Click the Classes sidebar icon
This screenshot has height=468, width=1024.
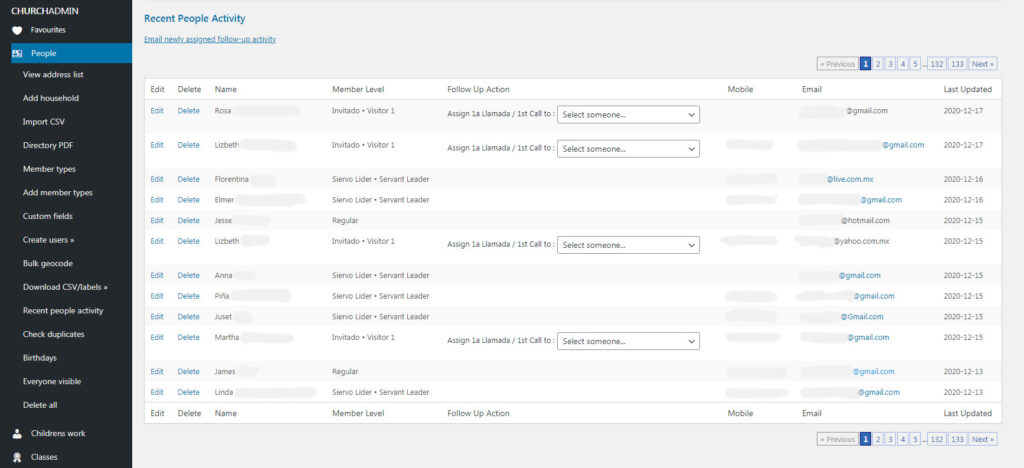17,457
